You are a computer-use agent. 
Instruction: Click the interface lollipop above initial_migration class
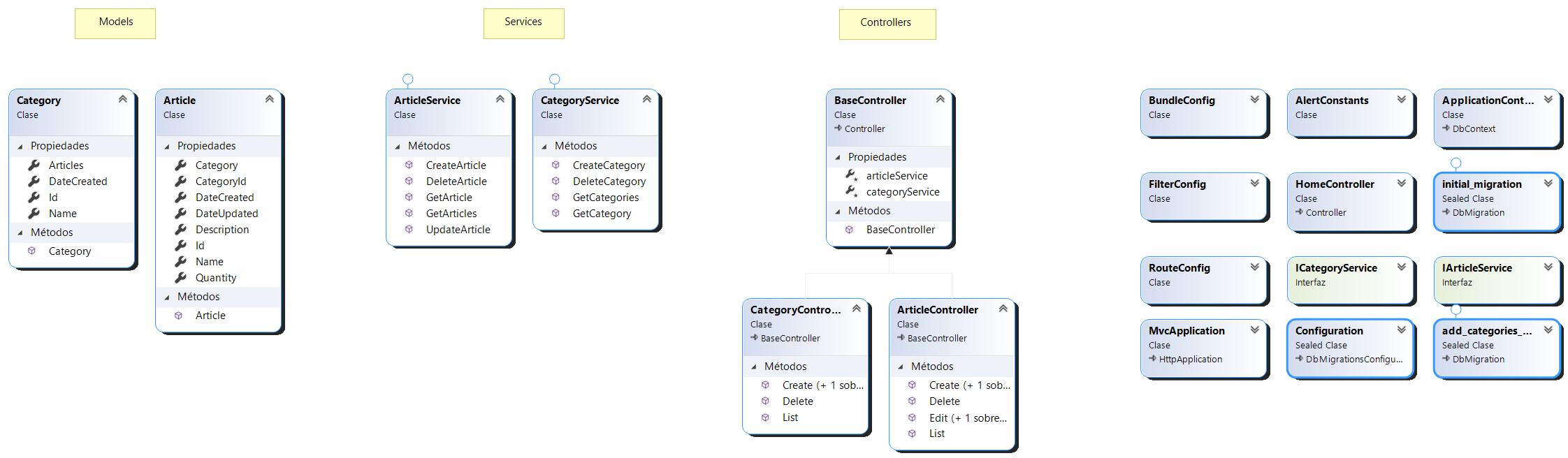point(1456,163)
